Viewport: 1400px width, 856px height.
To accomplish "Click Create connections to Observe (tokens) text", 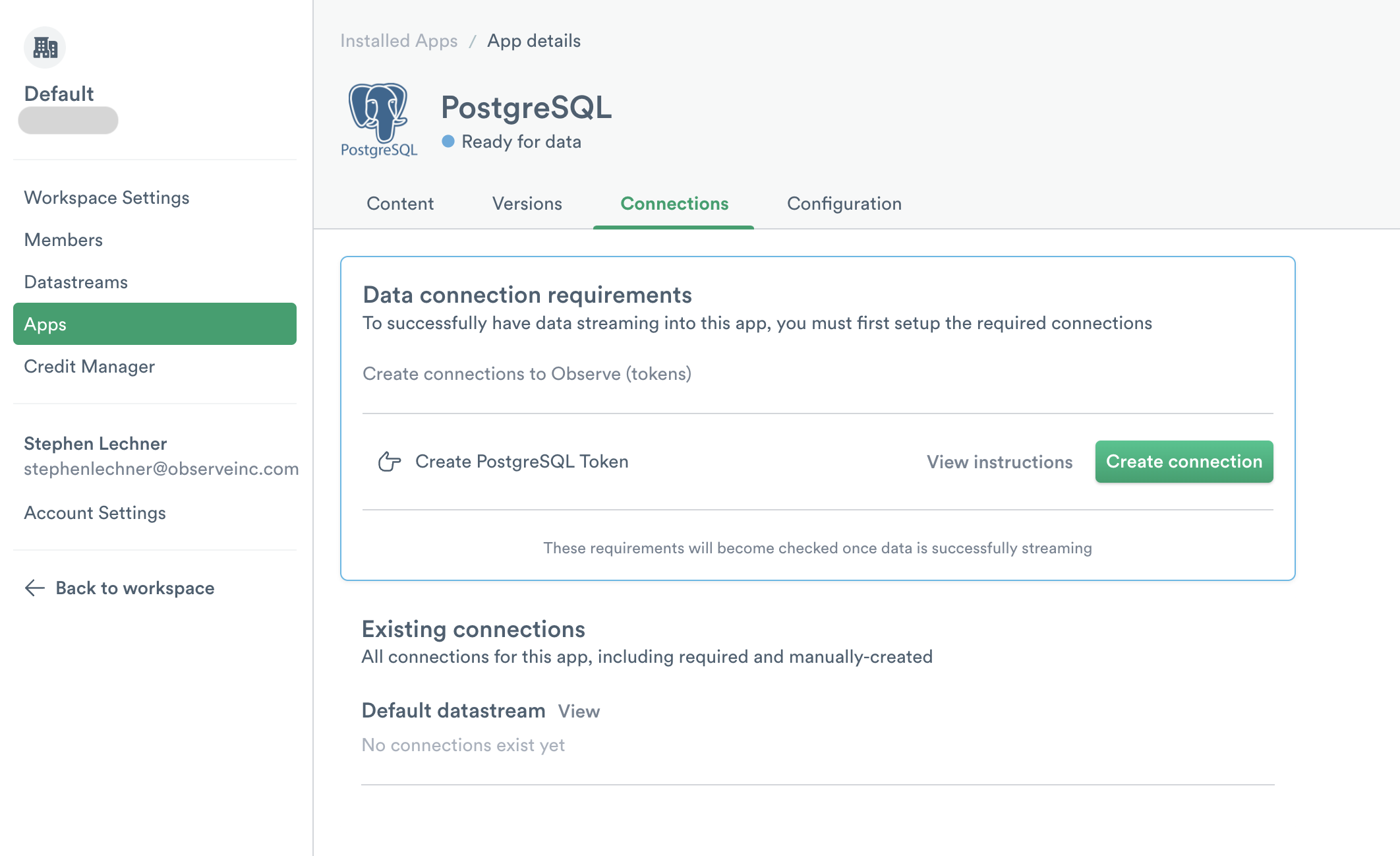I will 527,373.
